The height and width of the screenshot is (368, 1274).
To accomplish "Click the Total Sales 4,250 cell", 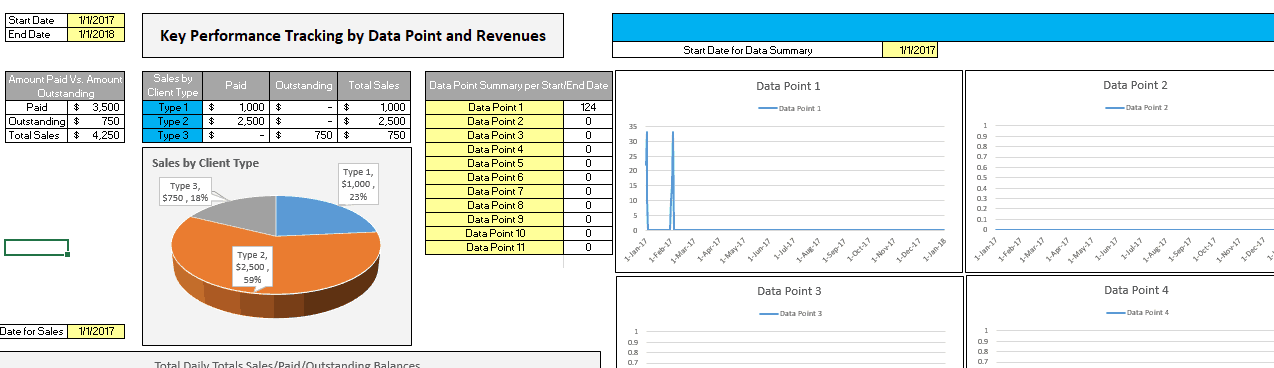I will point(96,135).
